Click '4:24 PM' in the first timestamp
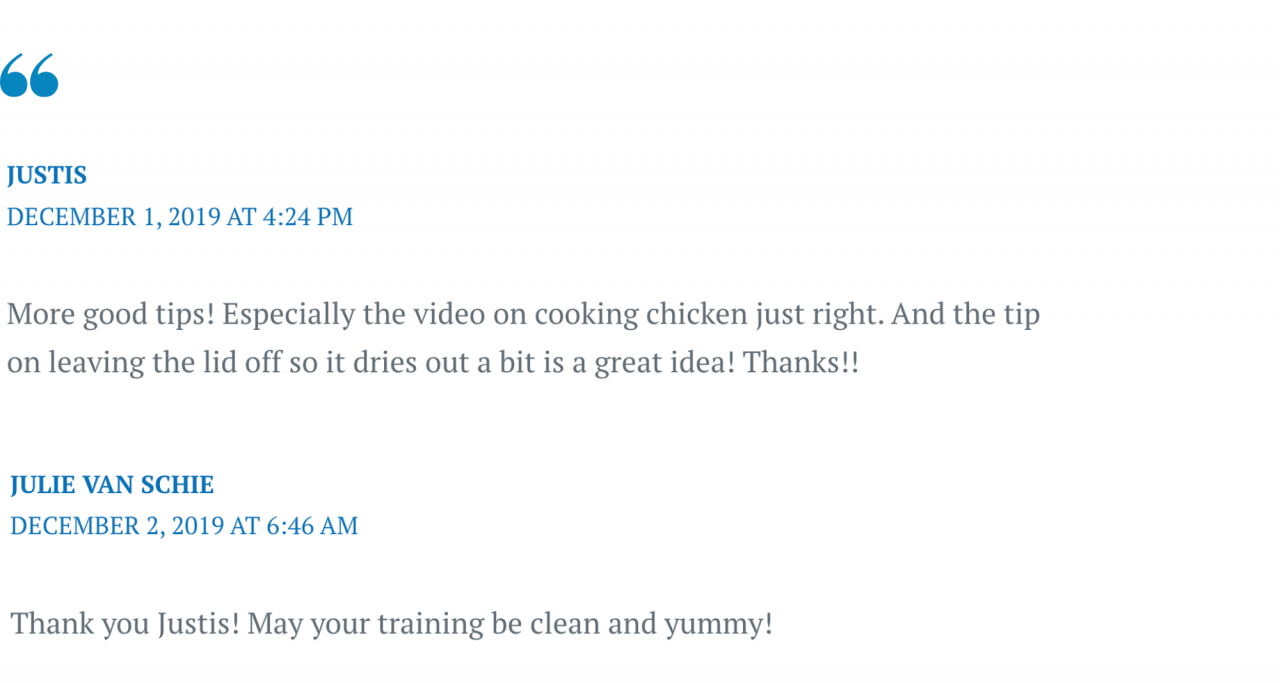Image resolution: width=1280 pixels, height=683 pixels. point(307,217)
